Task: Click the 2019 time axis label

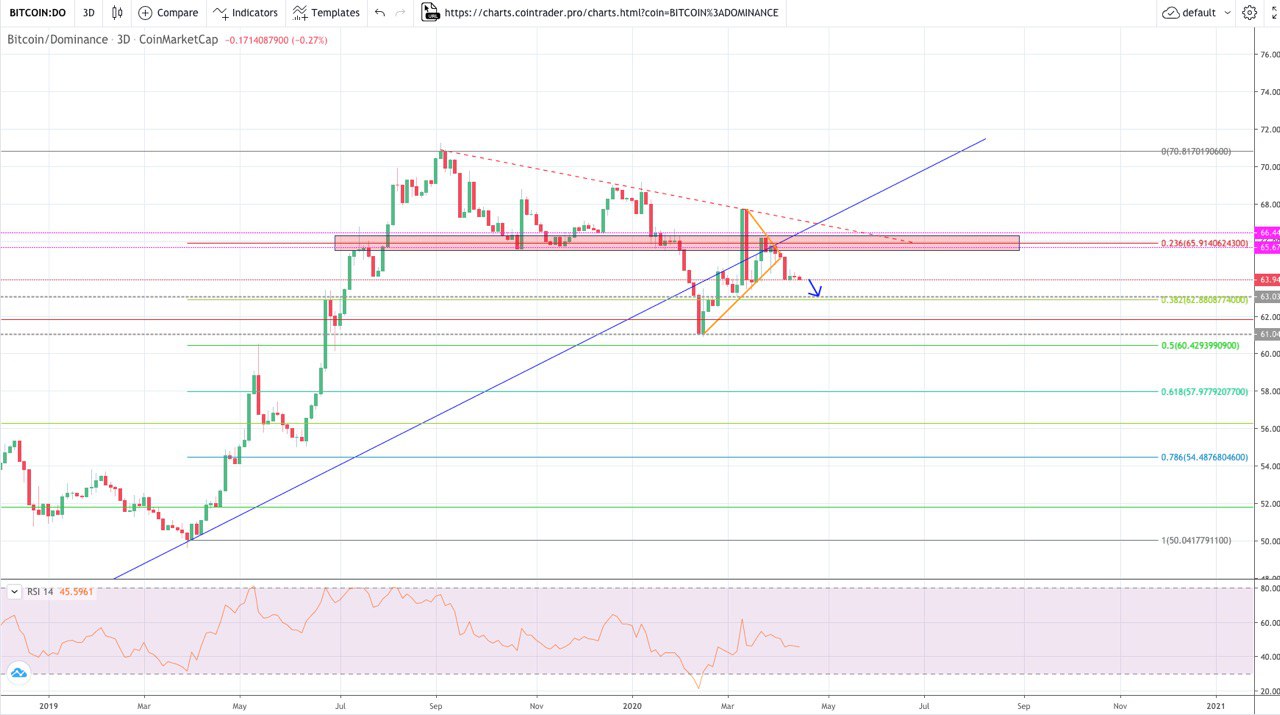Action: pyautogui.click(x=50, y=706)
